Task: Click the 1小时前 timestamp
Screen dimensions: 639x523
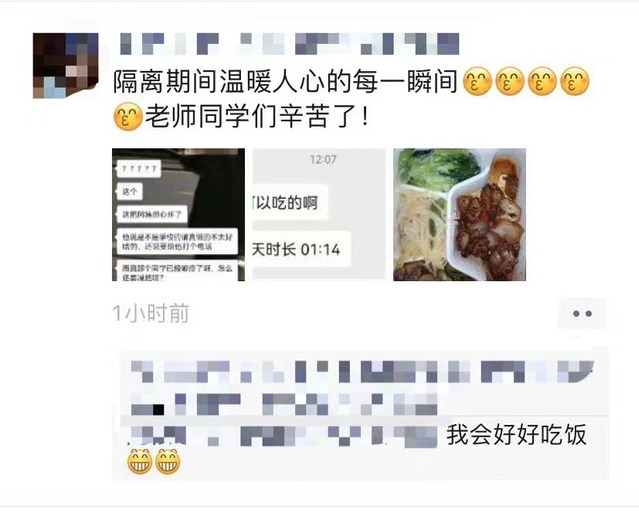Action: click(151, 313)
